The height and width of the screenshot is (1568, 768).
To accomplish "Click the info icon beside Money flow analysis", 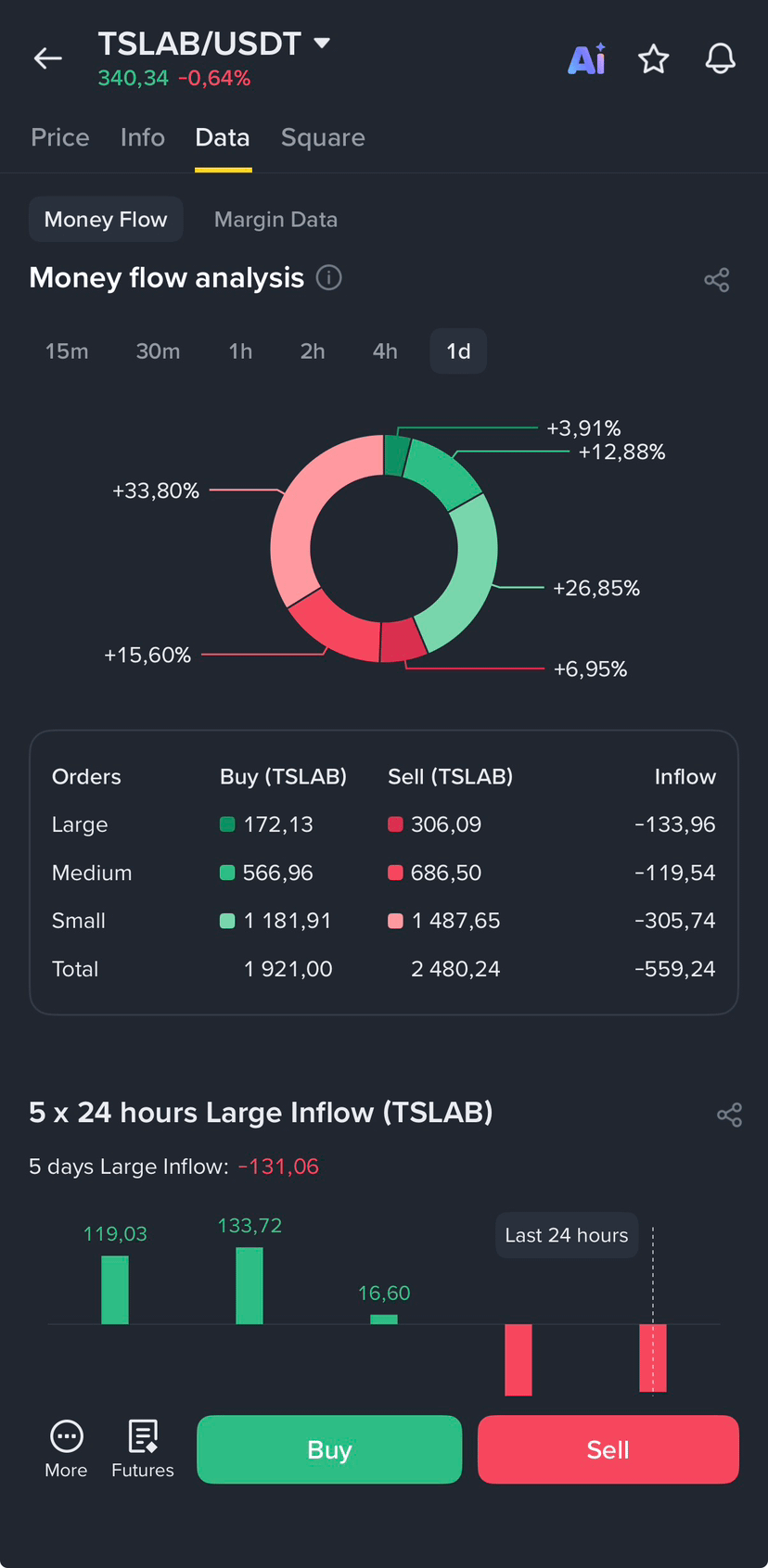I will coord(329,277).
